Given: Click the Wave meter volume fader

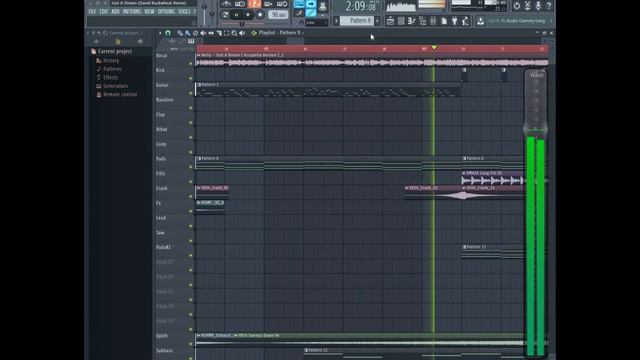Looking at the screenshot, I should tap(536, 129).
